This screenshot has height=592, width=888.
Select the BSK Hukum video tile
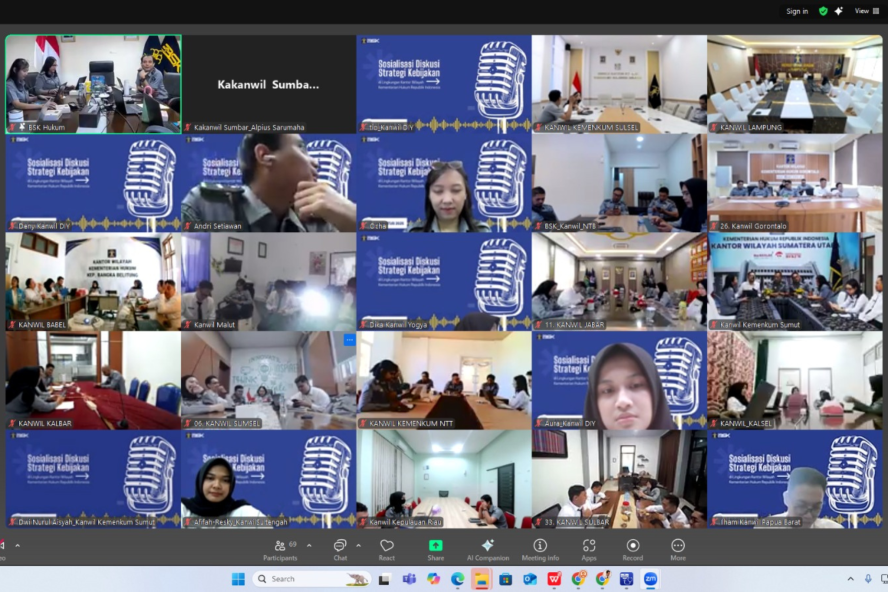93,83
